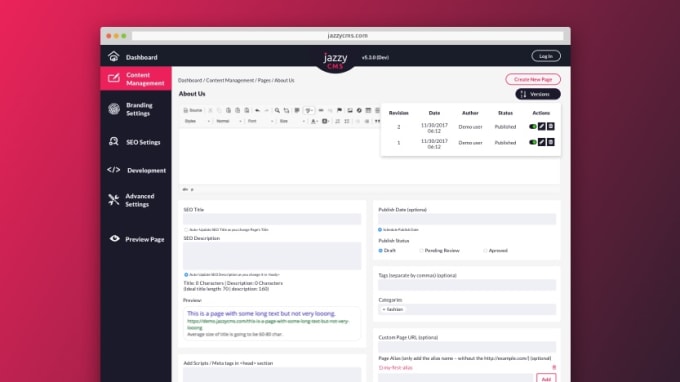Click the Add alias button
Image resolution: width=680 pixels, height=382 pixels.
coord(546,379)
